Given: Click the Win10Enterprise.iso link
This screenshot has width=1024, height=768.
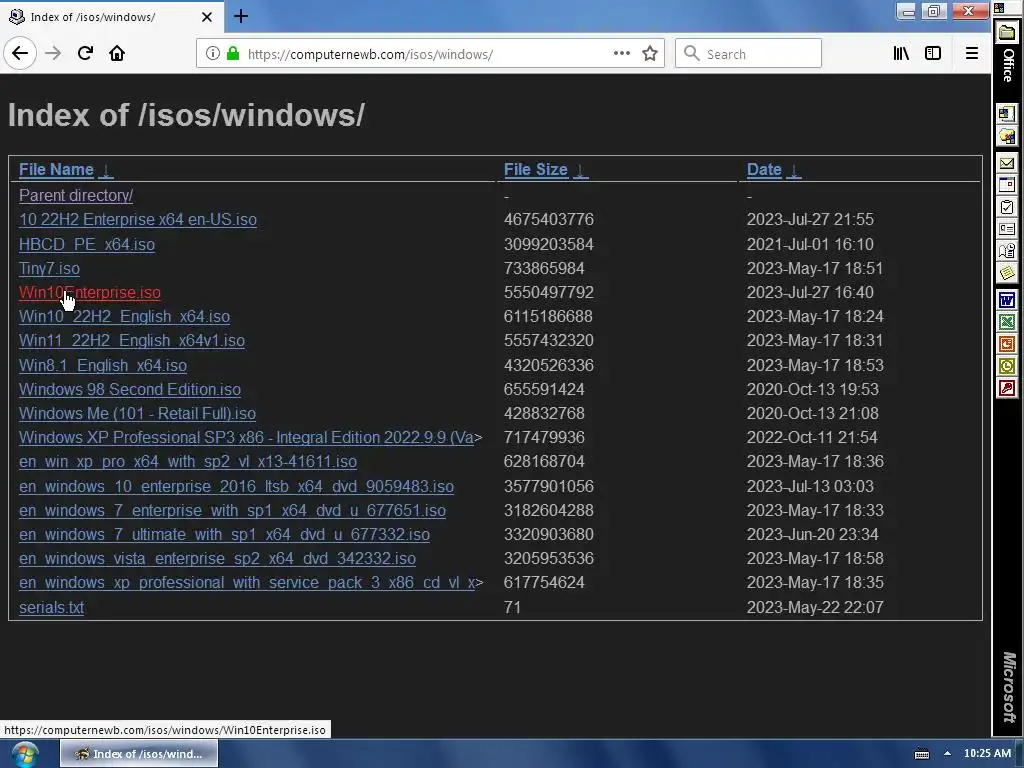Looking at the screenshot, I should pos(89,293).
